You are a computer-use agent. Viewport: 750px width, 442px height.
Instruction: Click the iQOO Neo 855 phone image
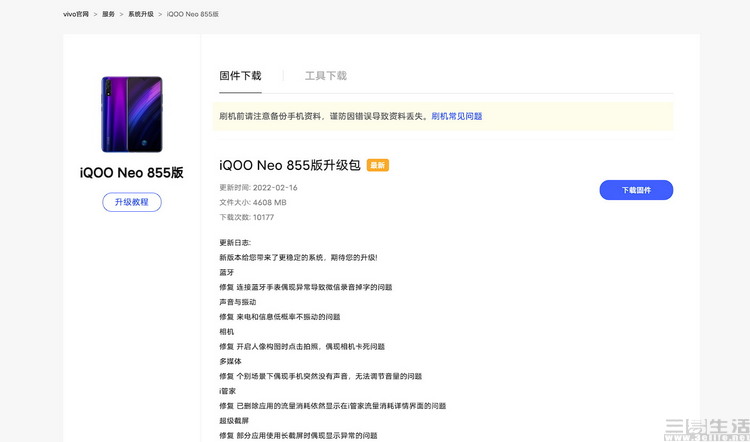point(132,114)
